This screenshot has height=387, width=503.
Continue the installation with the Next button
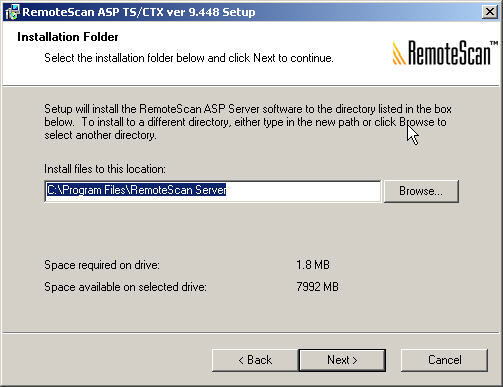click(342, 360)
